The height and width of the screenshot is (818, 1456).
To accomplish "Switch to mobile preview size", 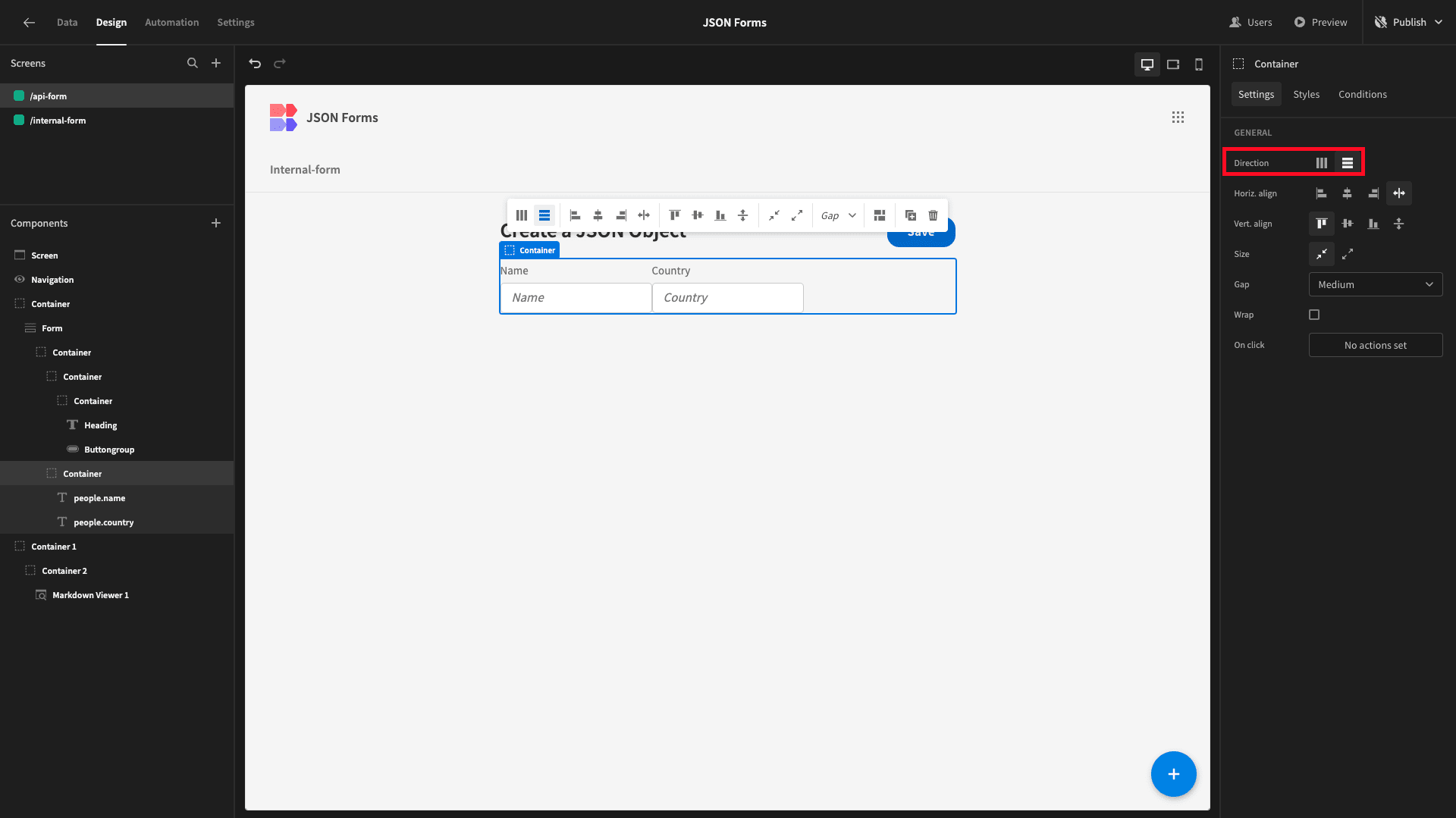I will pos(1199,64).
